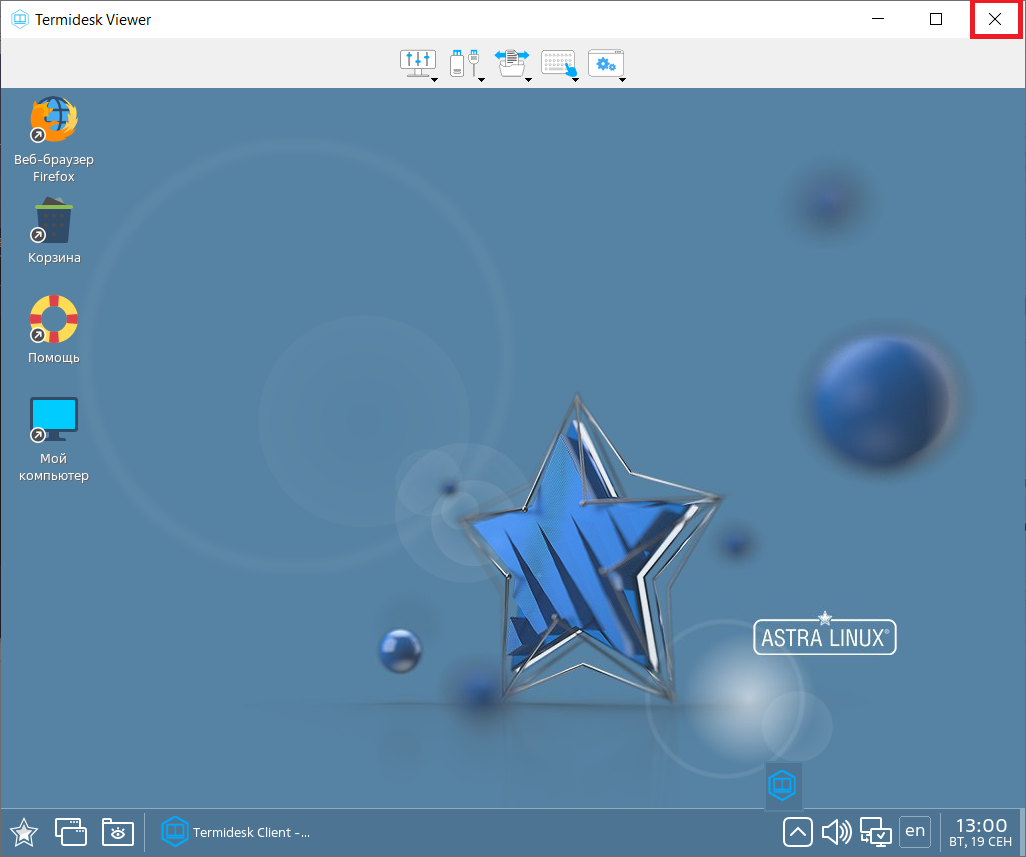Click the window switcher icon in taskbar
Image resolution: width=1026 pixels, height=857 pixels.
(x=71, y=831)
